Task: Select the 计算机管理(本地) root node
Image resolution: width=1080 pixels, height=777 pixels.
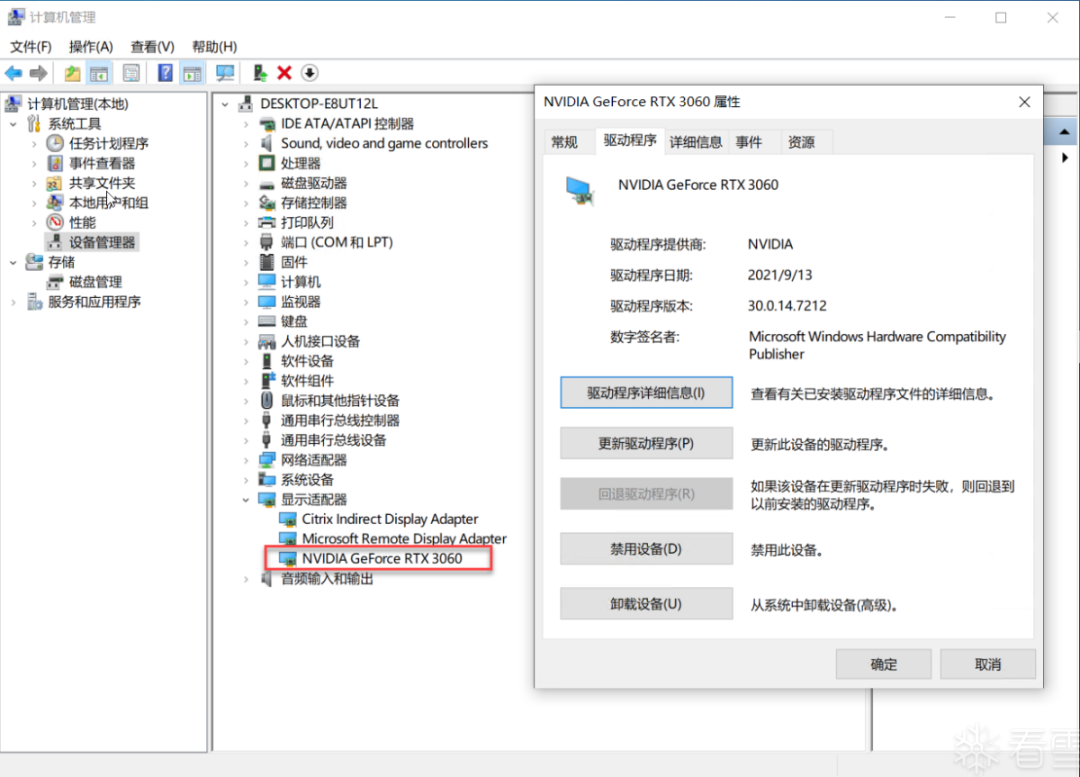Action: tap(77, 104)
